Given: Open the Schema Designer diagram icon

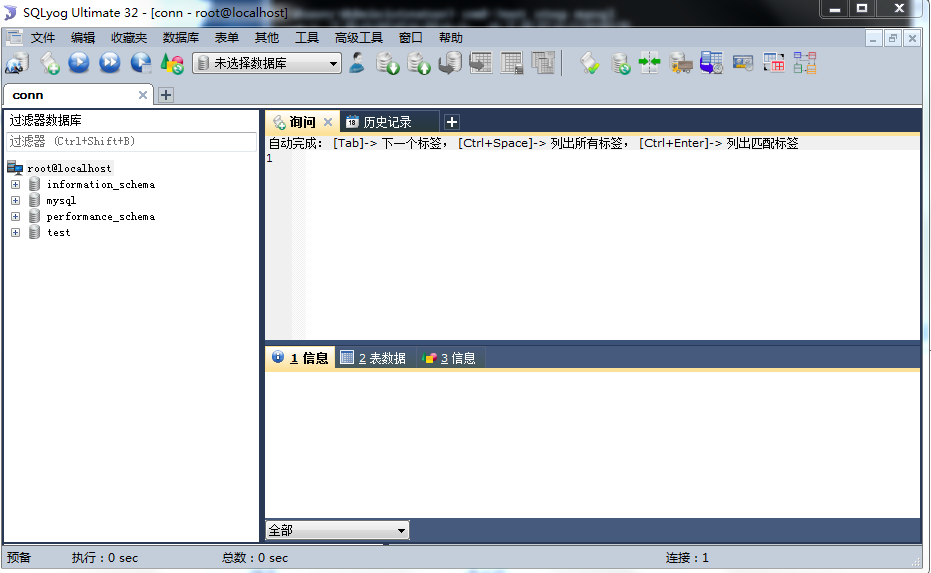Looking at the screenshot, I should (805, 63).
